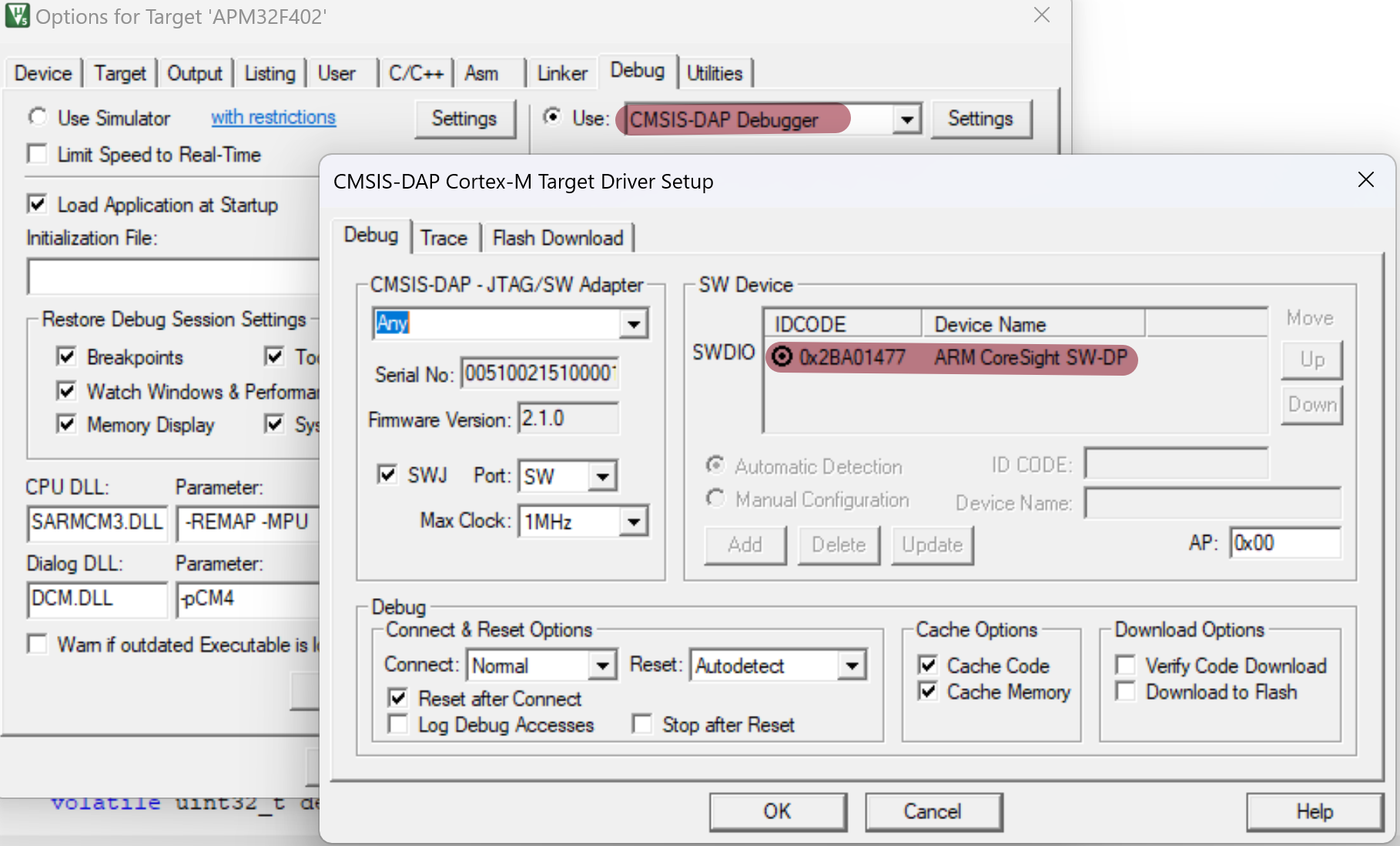Close the CMSIS-DAP Target Driver Setup dialog
This screenshot has width=1400, height=846.
(x=1366, y=180)
